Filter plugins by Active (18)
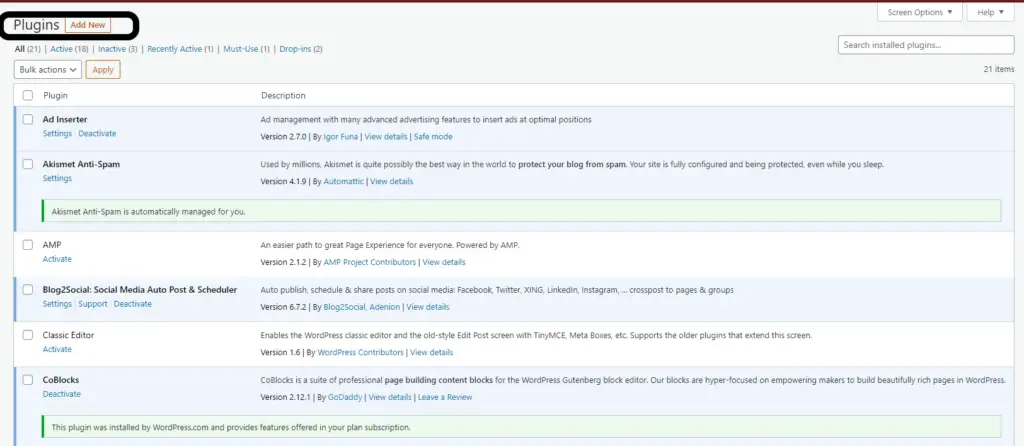 (69, 49)
